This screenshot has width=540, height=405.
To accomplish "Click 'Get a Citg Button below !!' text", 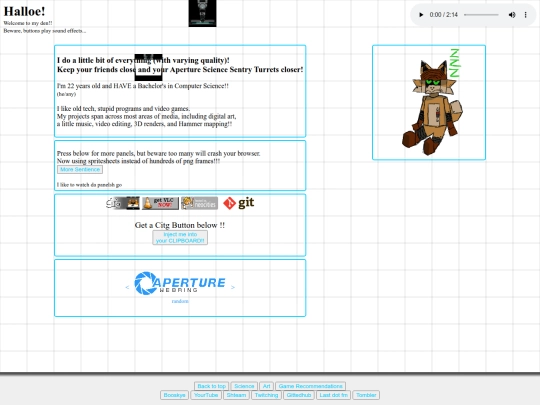I will [180, 225].
